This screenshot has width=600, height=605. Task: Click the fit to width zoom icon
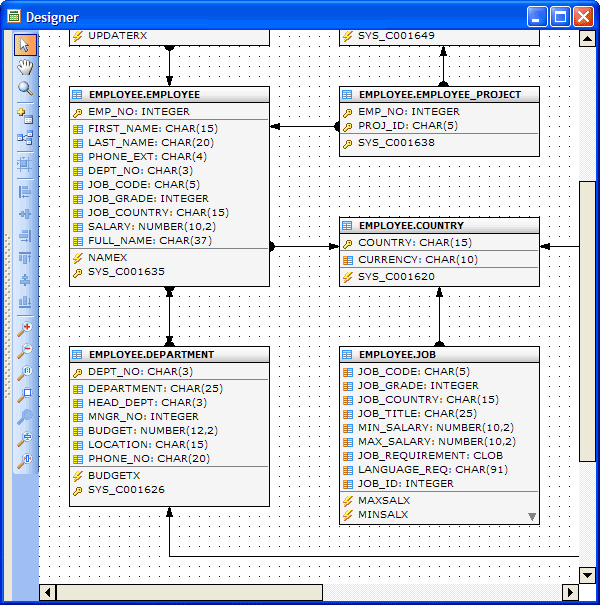(x=25, y=461)
